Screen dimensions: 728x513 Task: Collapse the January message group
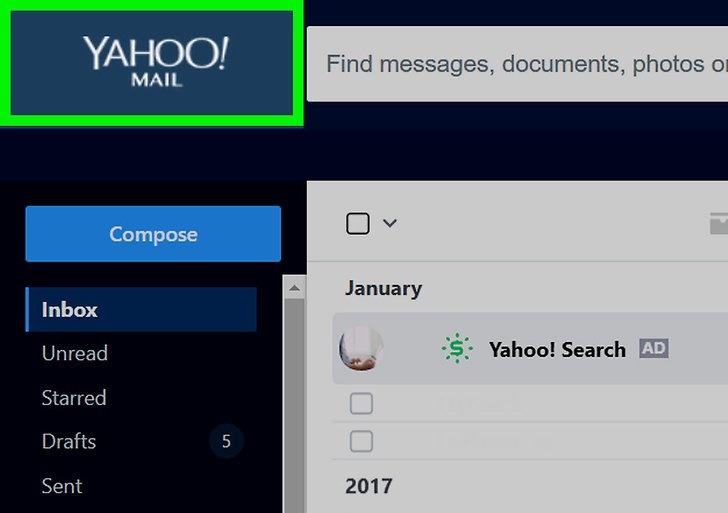[x=384, y=288]
